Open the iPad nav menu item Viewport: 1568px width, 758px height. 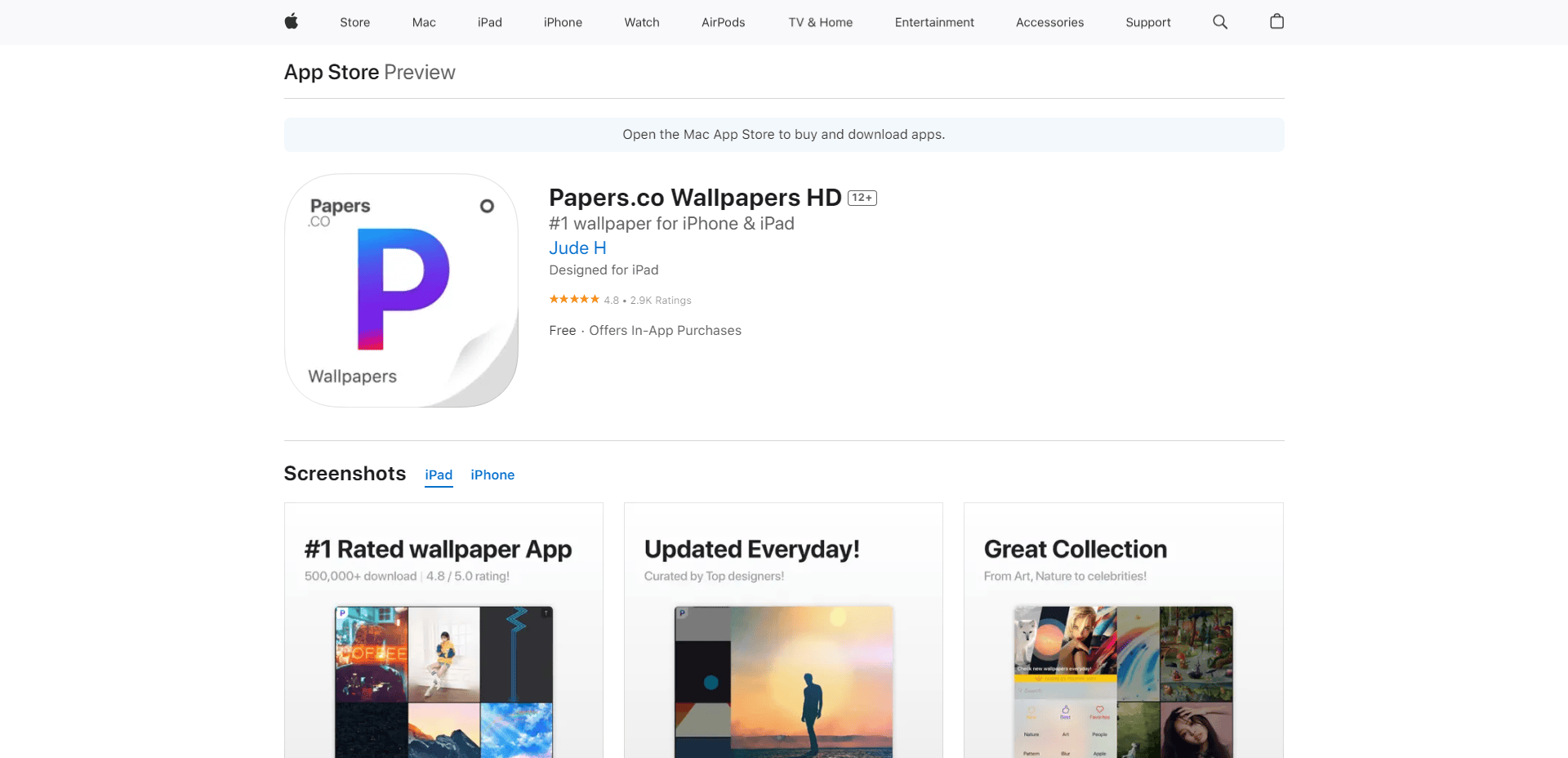(x=490, y=22)
